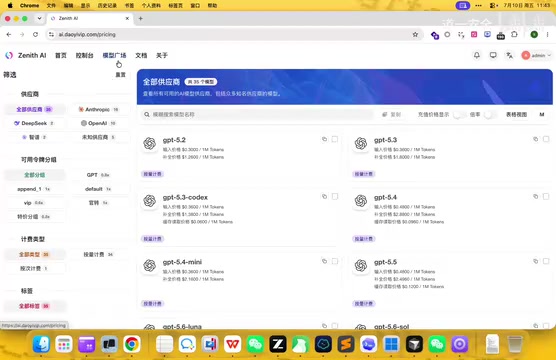The image size is (556, 360).
Task: Toggle the 充值价格显示 switch
Action: tap(459, 115)
